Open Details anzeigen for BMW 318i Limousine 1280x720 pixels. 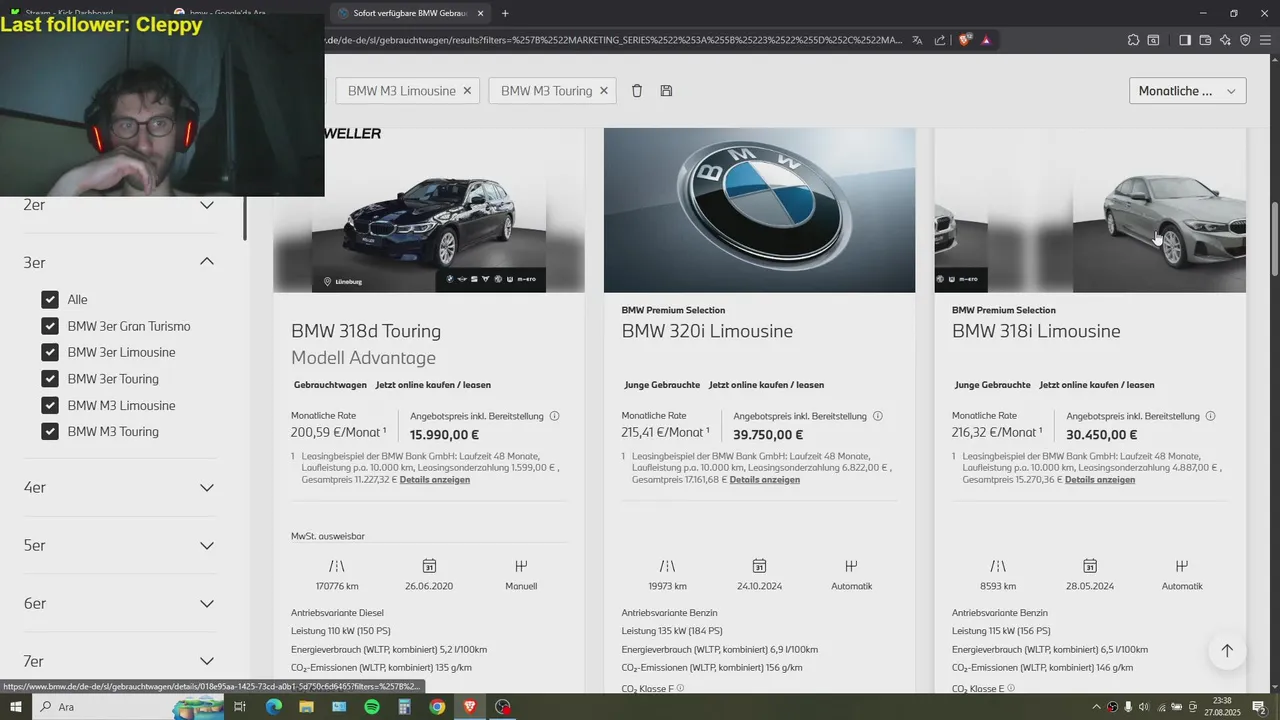[x=1100, y=480]
